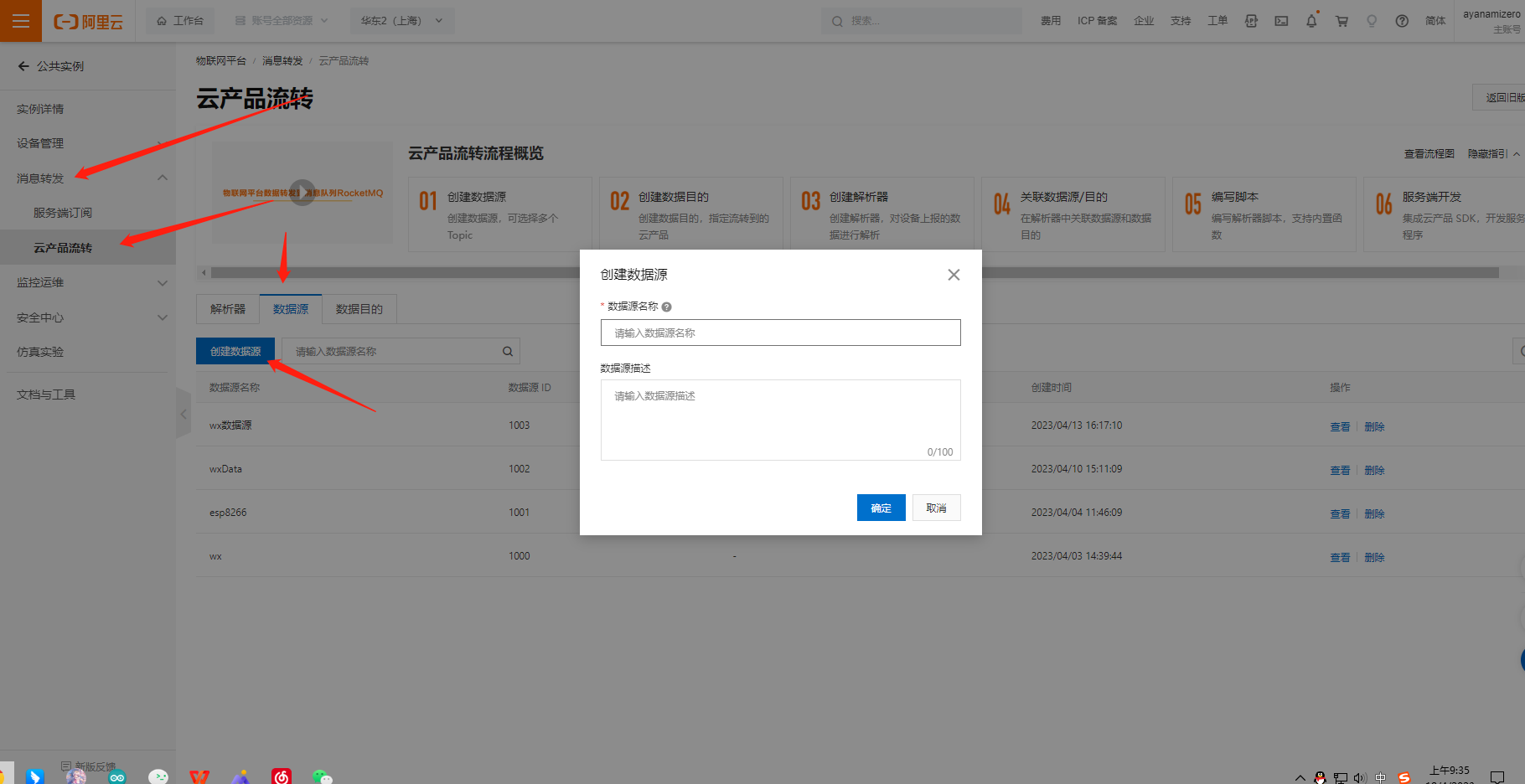Expand the 监控运维 sidebar section

tap(163, 283)
